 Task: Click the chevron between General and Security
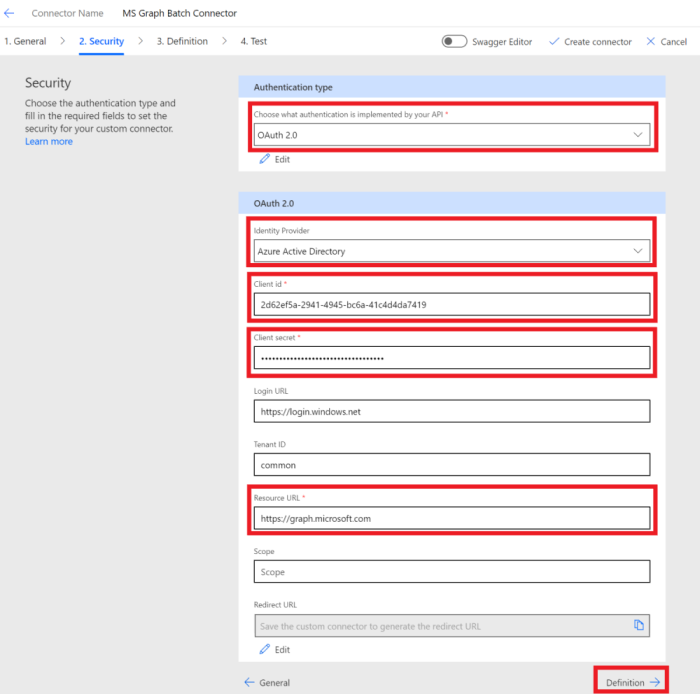coord(62,41)
